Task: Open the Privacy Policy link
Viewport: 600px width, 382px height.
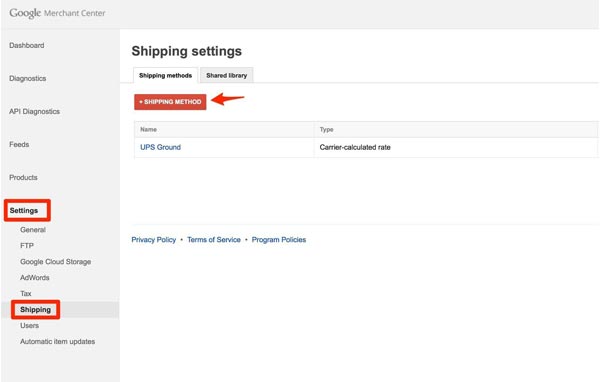Action: click(x=153, y=240)
